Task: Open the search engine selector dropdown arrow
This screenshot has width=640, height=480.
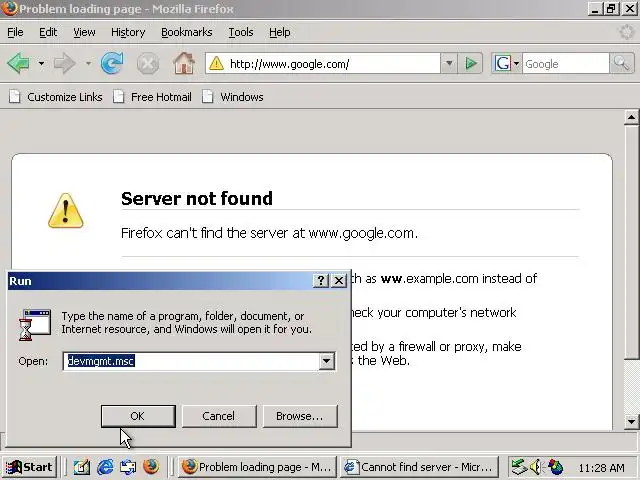Action: [x=516, y=63]
